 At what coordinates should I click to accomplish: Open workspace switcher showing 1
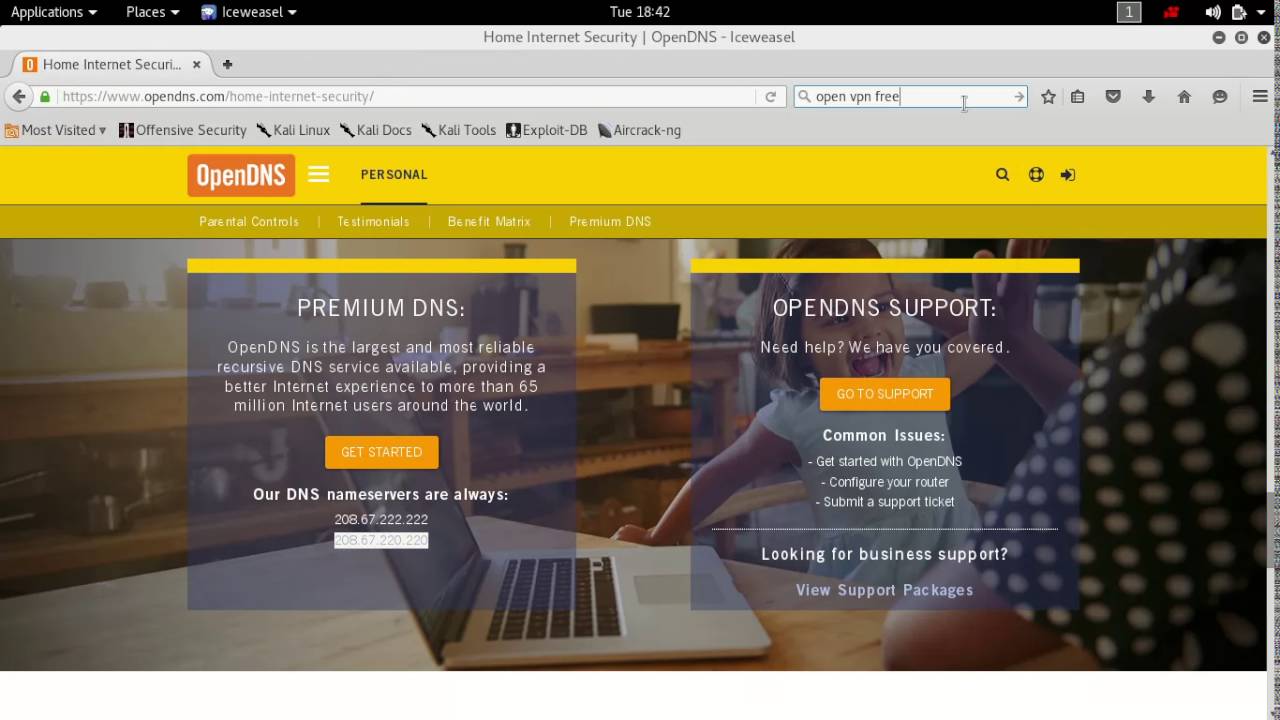1128,12
